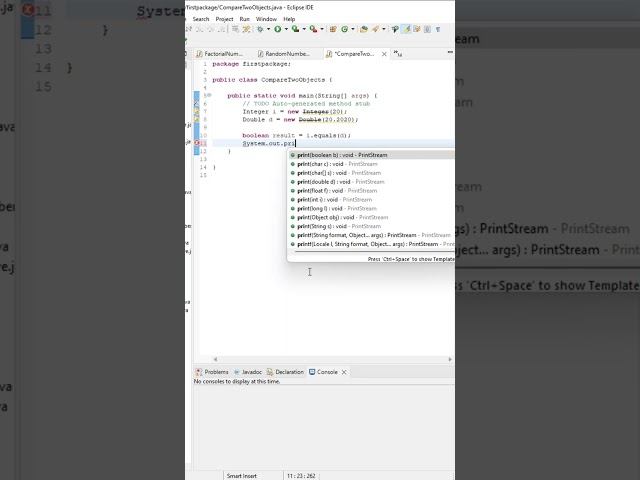Click the Debug bug icon in toolbar

[x=260, y=29]
